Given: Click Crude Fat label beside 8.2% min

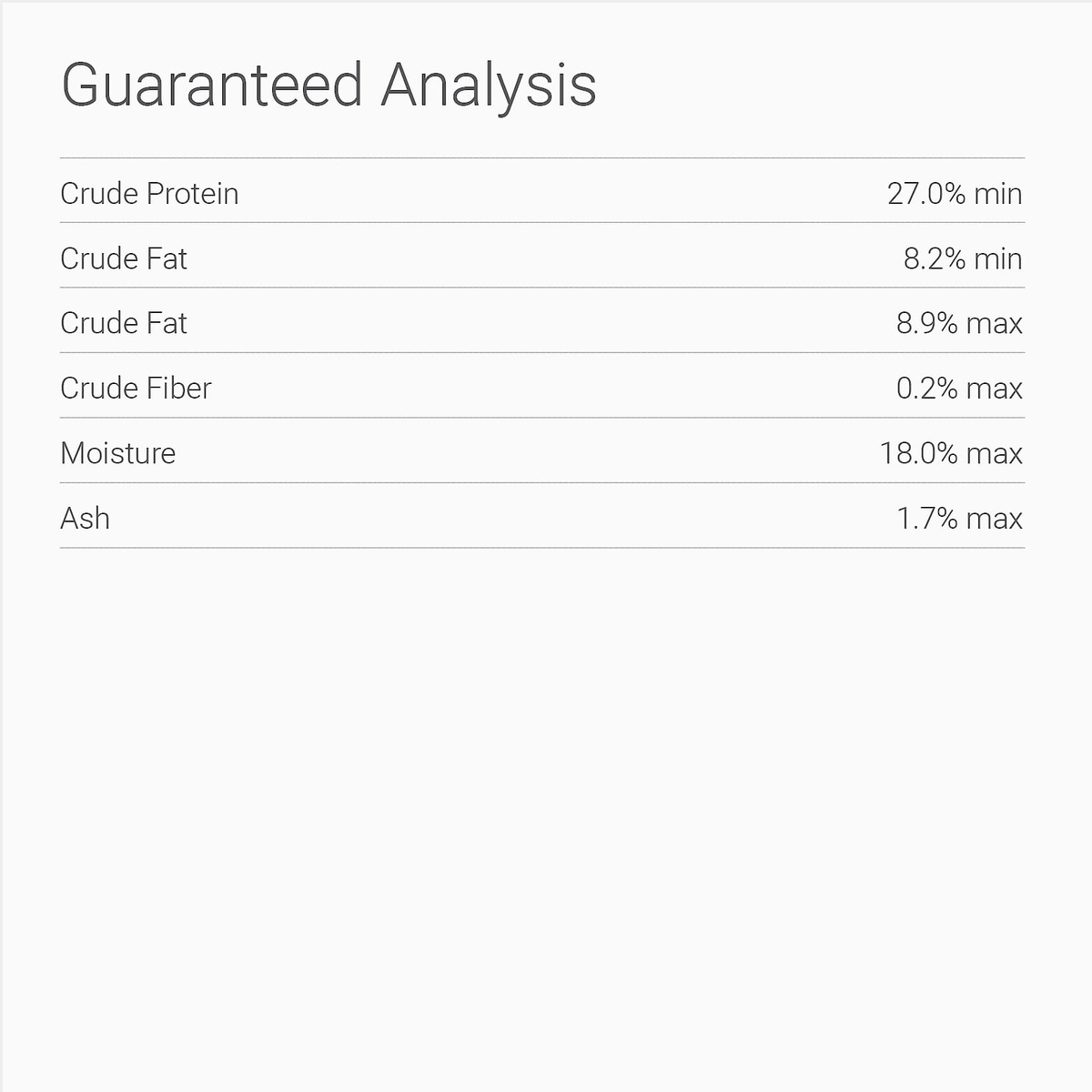Looking at the screenshot, I should point(124,259).
